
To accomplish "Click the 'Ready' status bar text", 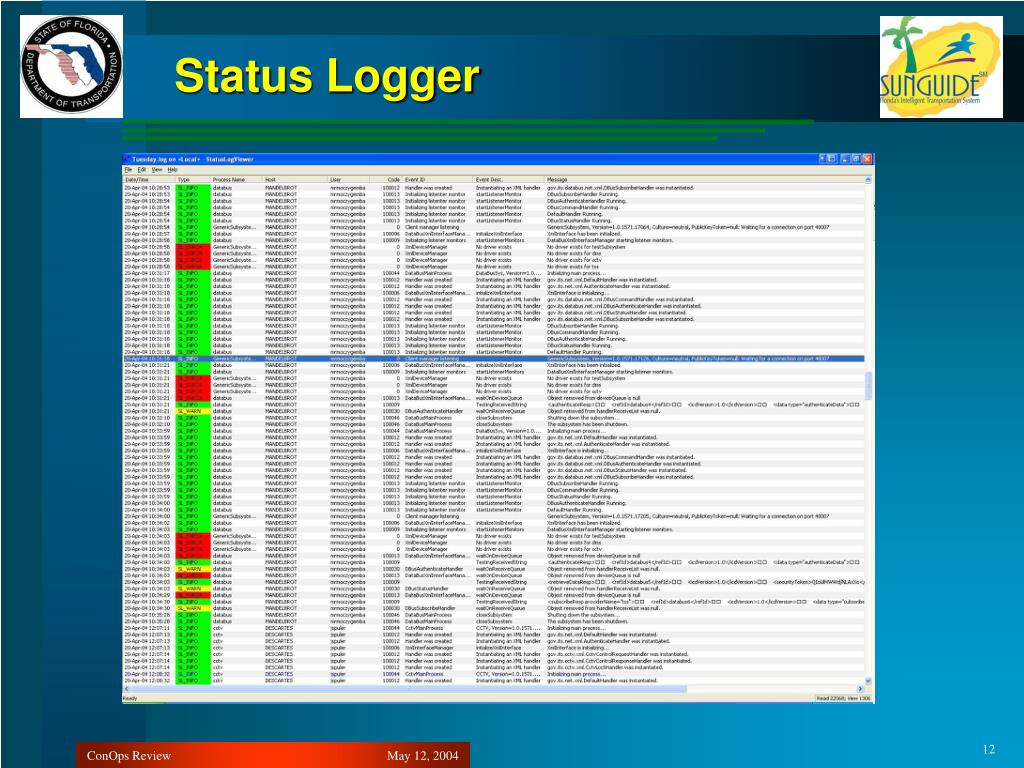I will [x=130, y=698].
